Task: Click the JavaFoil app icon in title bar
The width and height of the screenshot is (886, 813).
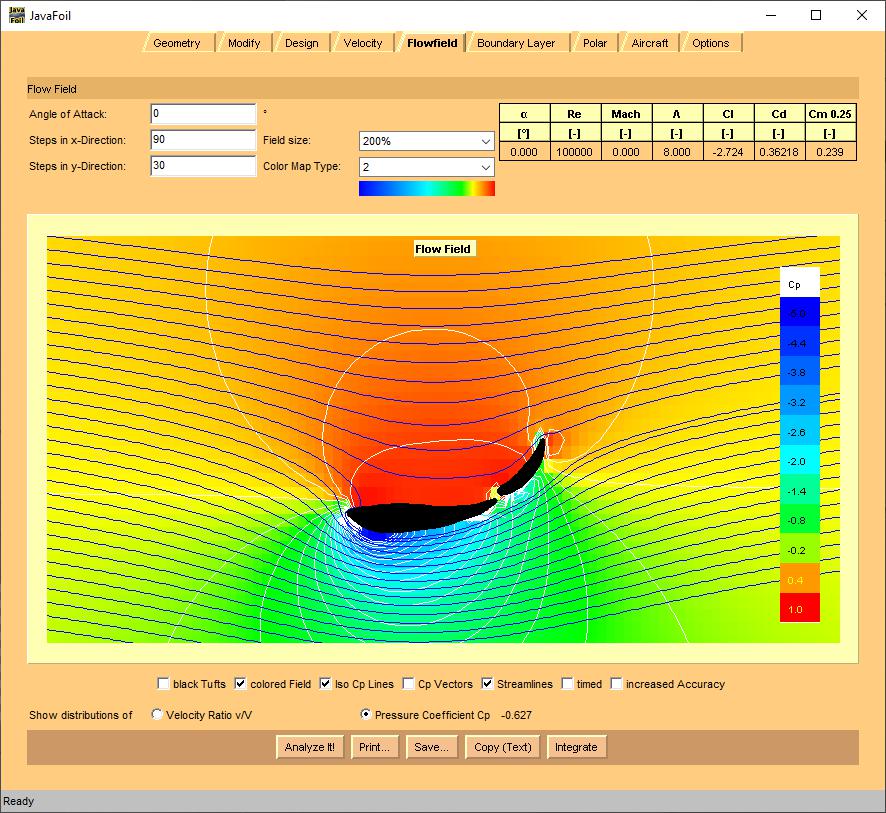Action: tap(16, 15)
